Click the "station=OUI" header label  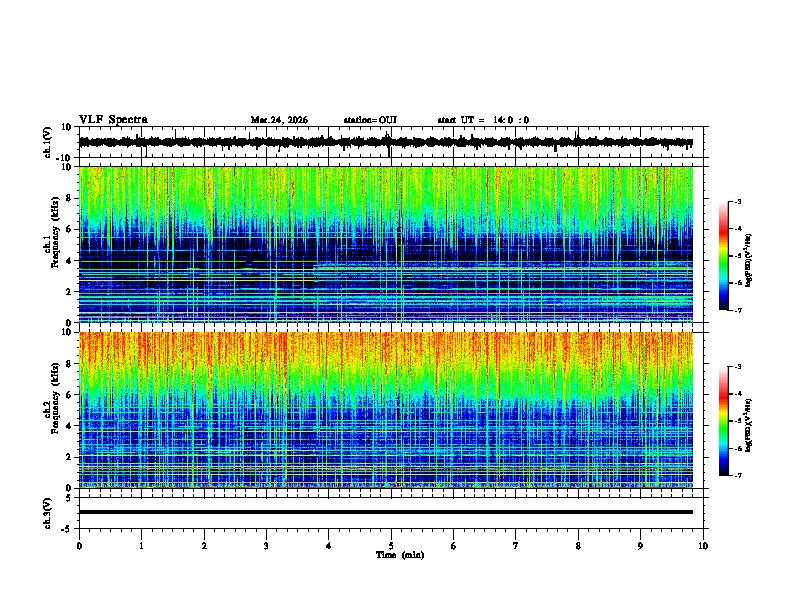[370, 120]
